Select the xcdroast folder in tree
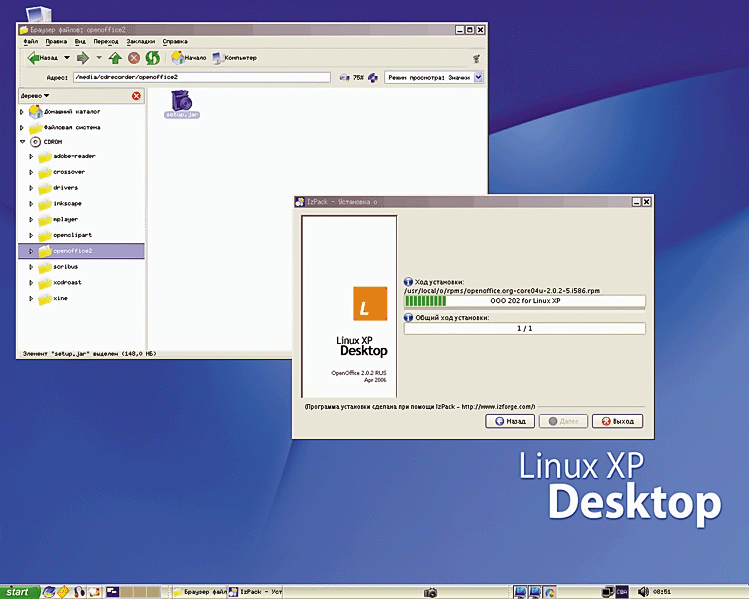 pyautogui.click(x=60, y=283)
